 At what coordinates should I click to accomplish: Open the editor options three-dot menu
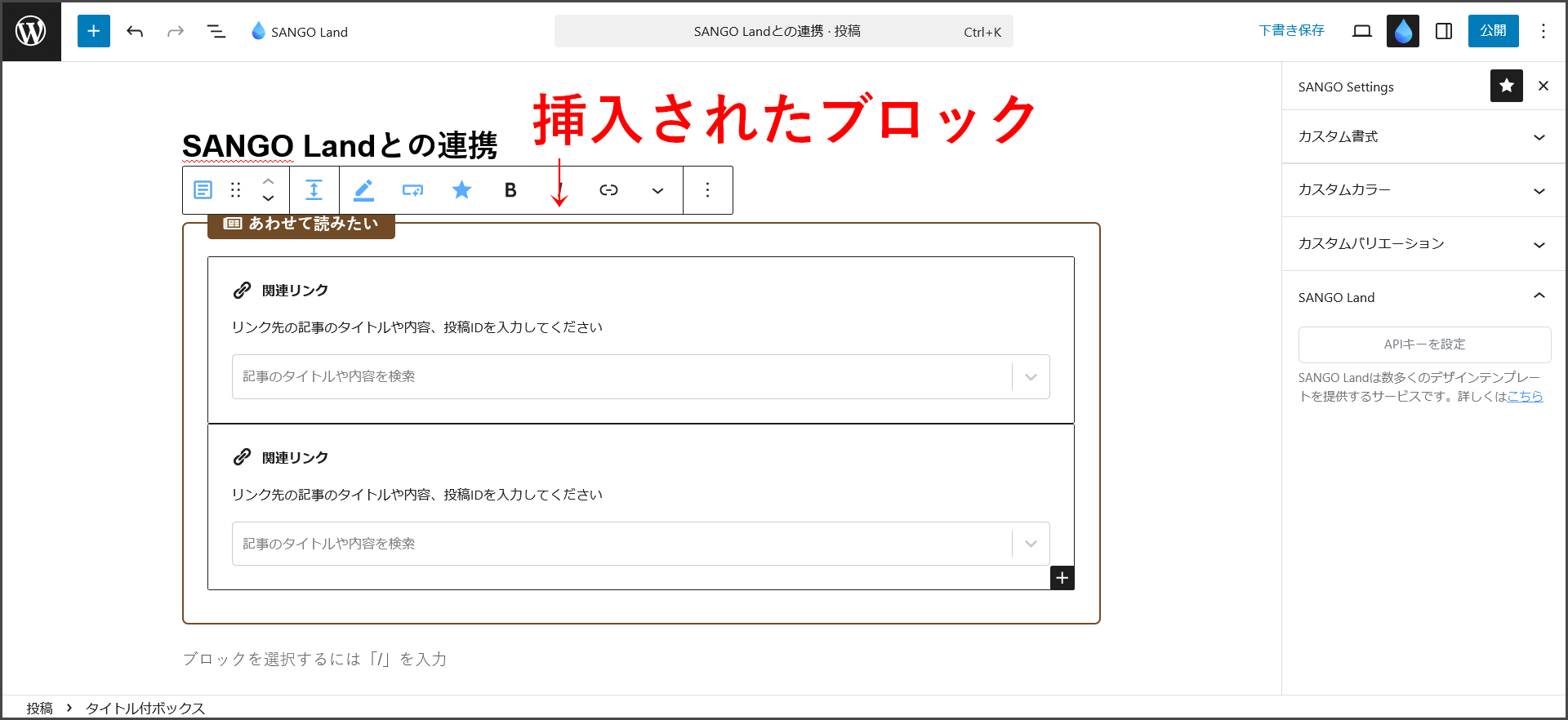coord(1543,31)
